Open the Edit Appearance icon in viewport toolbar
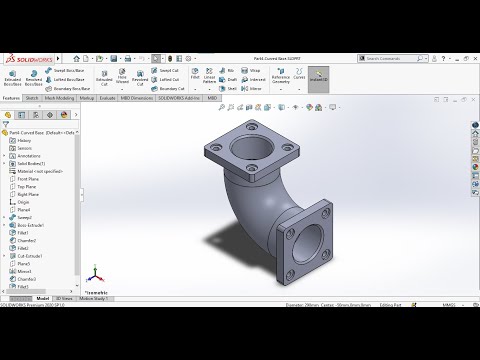The image size is (480, 360). (x=309, y=107)
